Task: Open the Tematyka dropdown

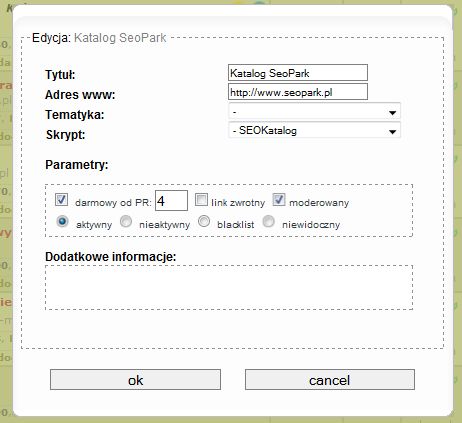Action: pos(314,111)
